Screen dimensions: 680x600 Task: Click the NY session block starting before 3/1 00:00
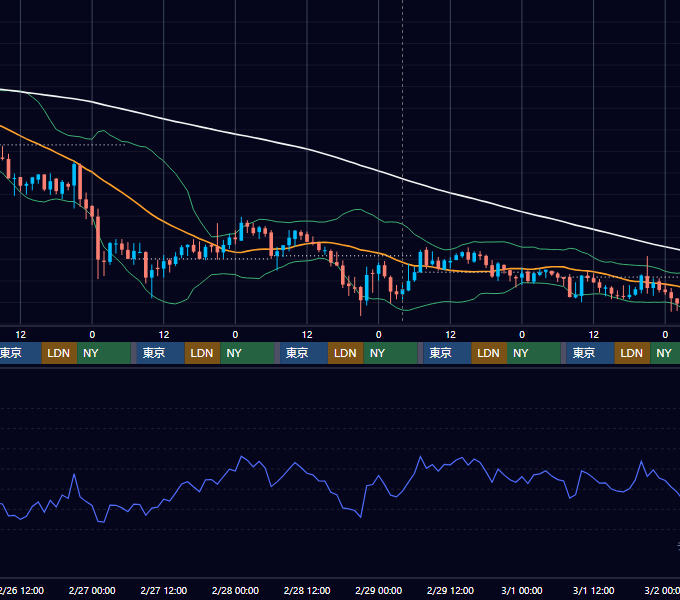point(533,353)
